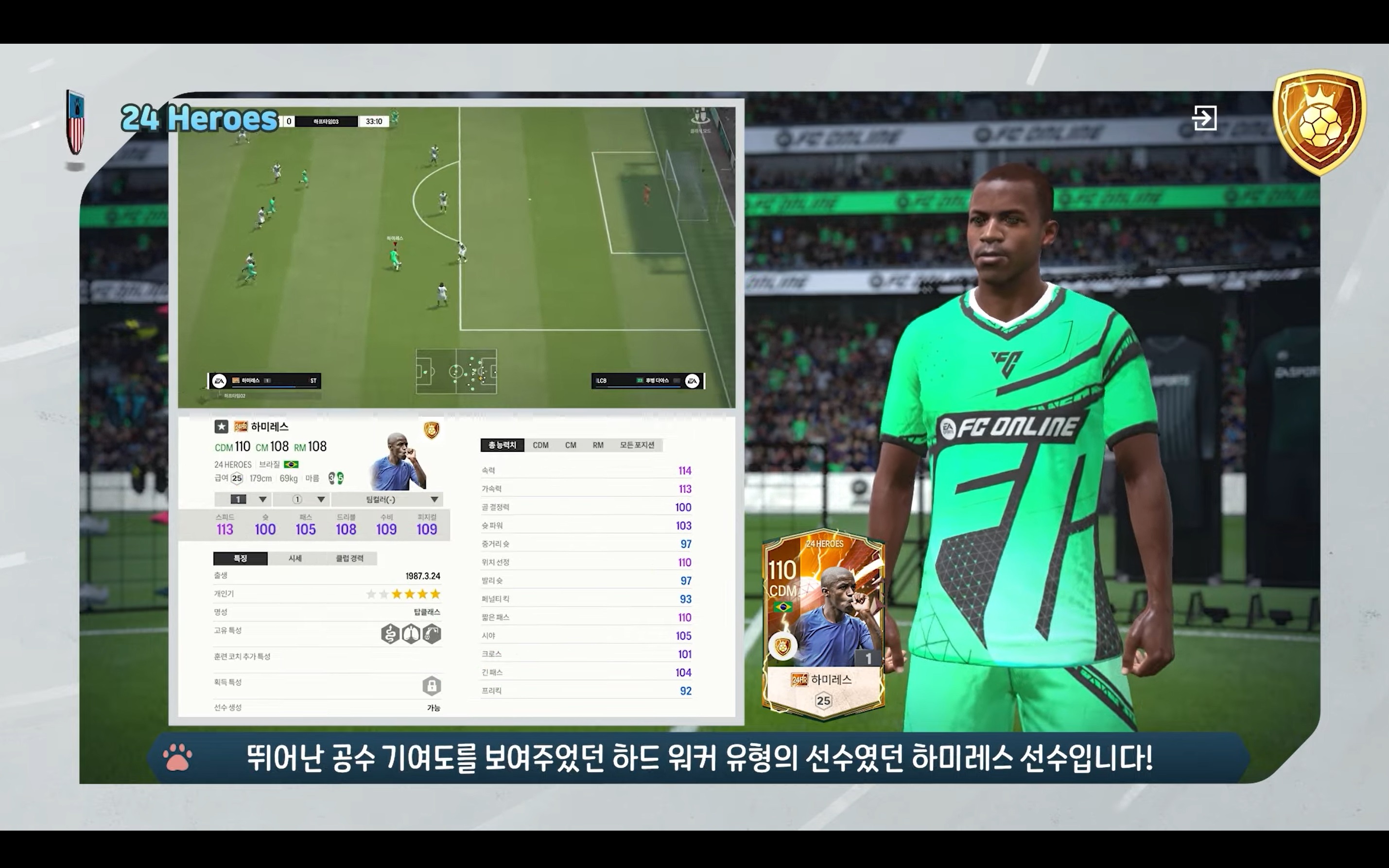Screen dimensions: 1389x868
Task: Click the 24 HEROES 하미레스 player card
Action: 823,625
